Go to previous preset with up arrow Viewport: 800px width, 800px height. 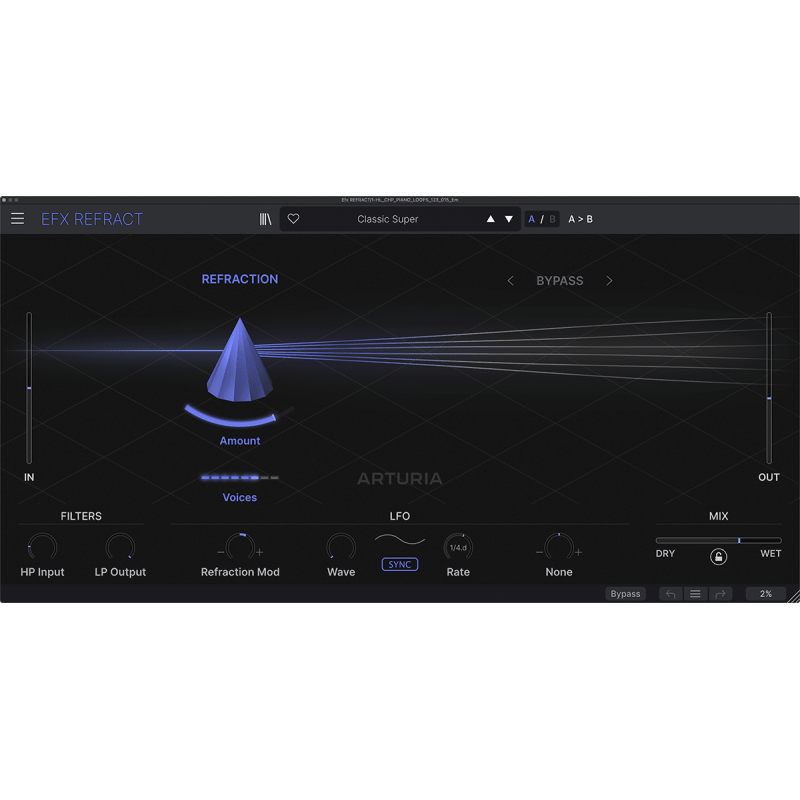(490, 219)
